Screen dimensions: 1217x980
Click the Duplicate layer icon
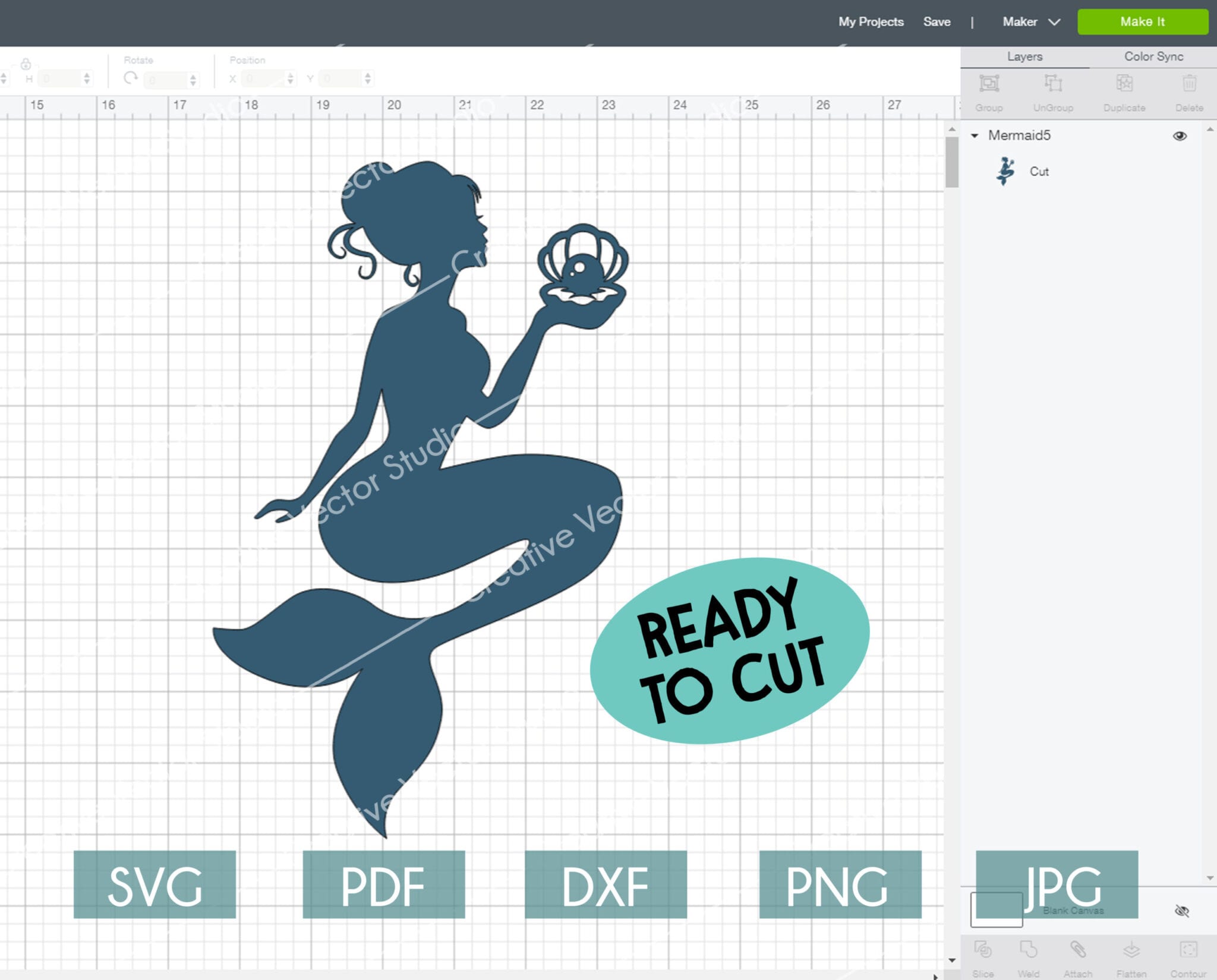tap(1124, 83)
